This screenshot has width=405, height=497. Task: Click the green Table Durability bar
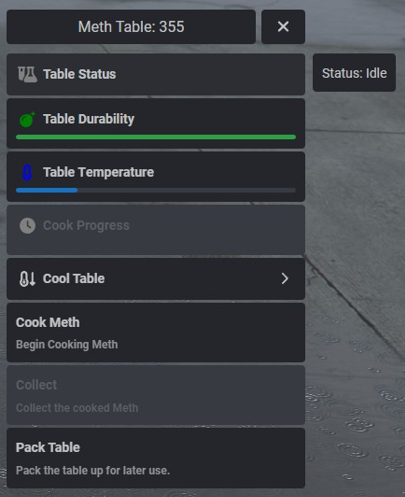(156, 137)
